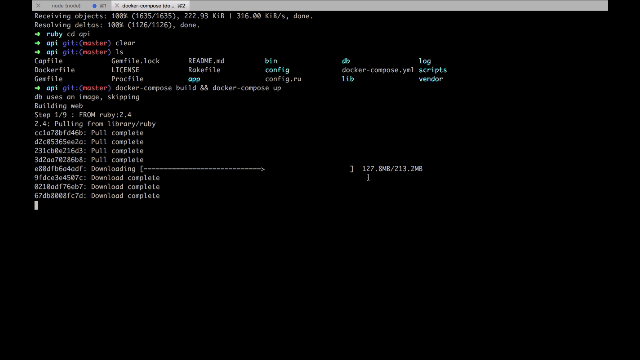Image resolution: width=640 pixels, height=360 pixels.
Task: Click the Procfile file name
Action: coord(127,79)
